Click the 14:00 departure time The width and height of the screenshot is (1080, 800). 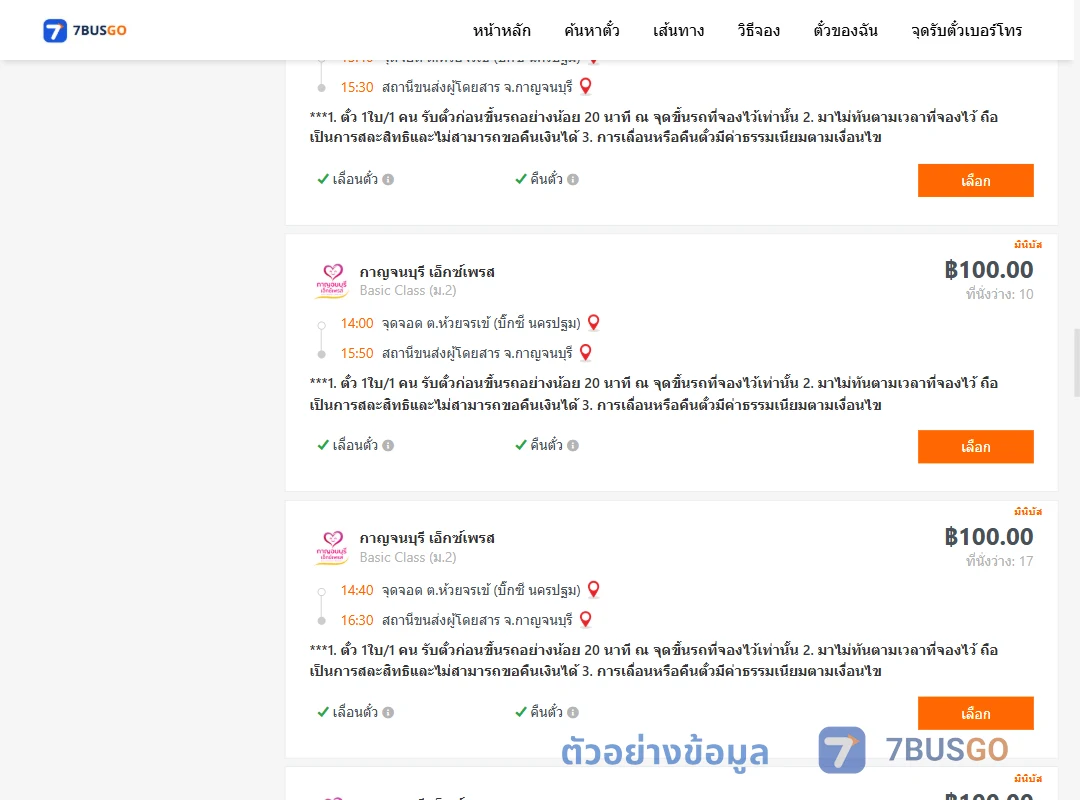[357, 323]
